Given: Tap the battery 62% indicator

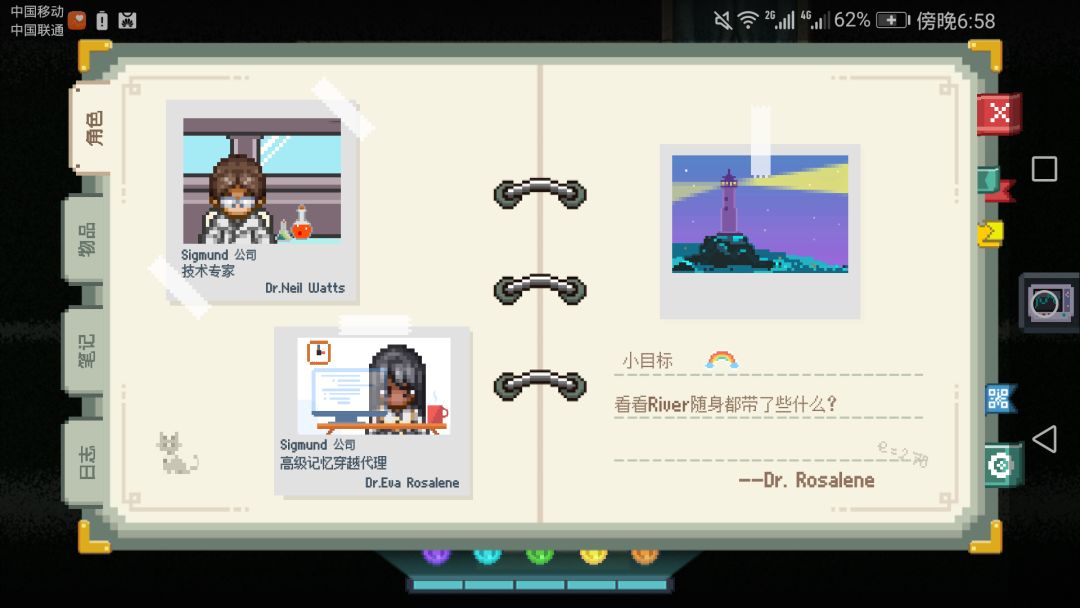Looking at the screenshot, I should (x=871, y=20).
